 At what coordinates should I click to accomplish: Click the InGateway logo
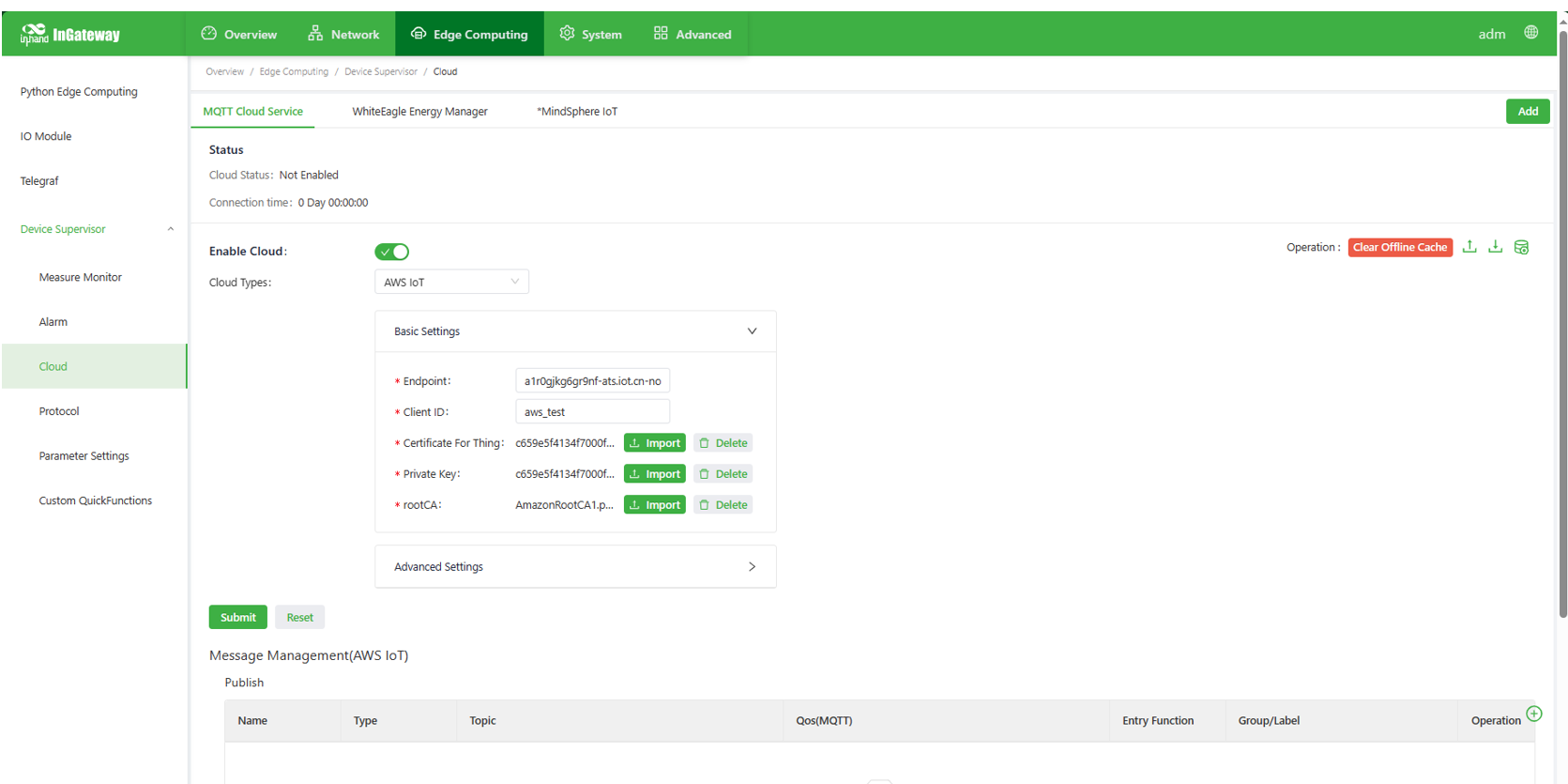[x=71, y=35]
